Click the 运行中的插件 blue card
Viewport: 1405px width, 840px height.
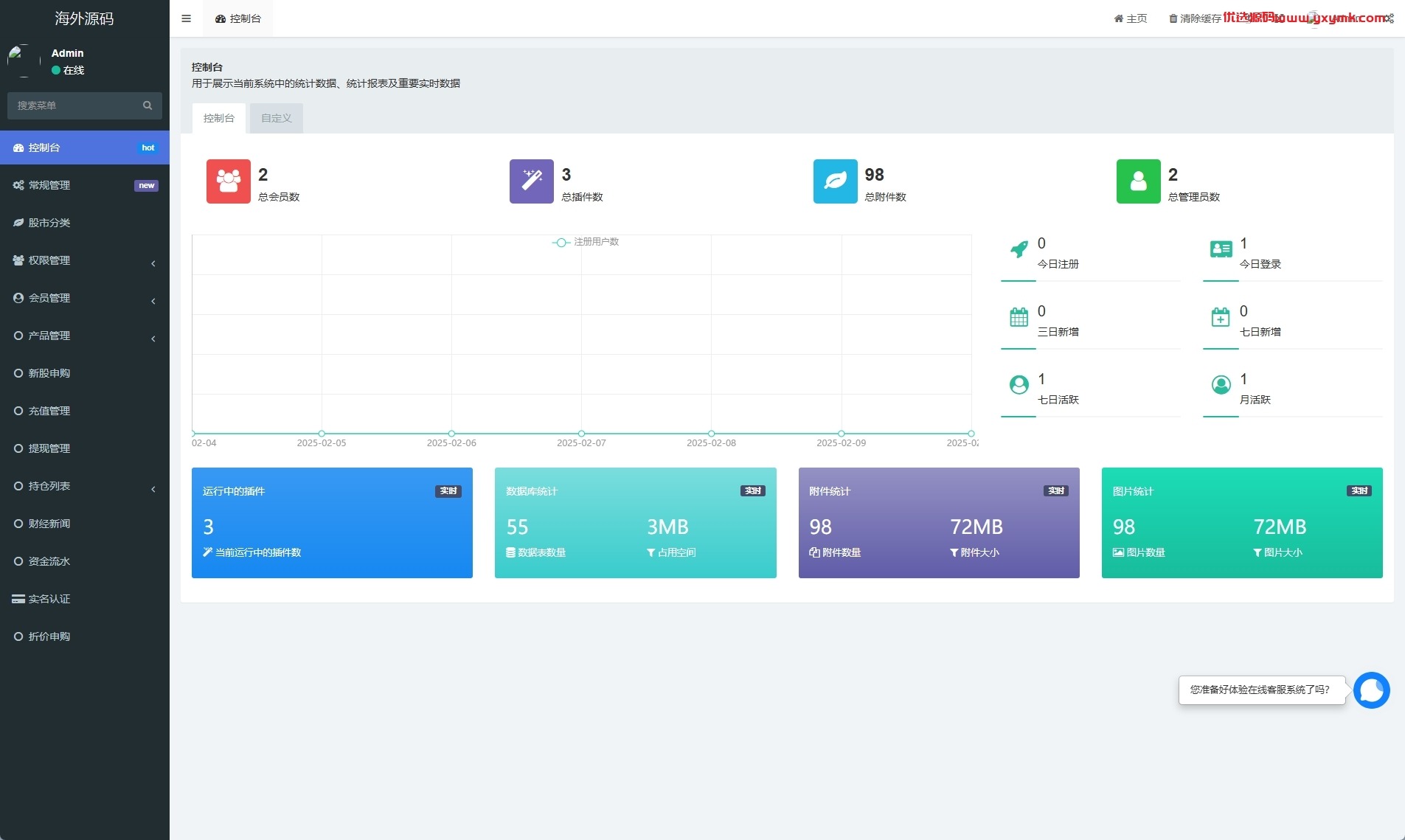(332, 523)
